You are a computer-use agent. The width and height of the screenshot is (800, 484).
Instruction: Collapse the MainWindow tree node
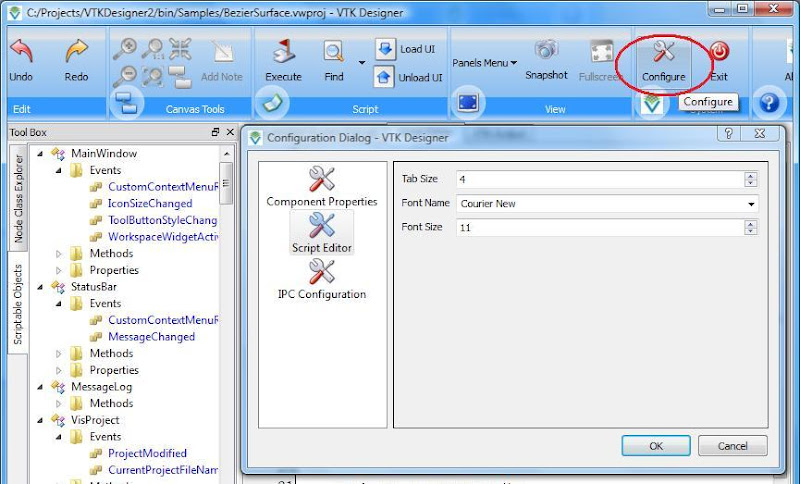point(40,154)
